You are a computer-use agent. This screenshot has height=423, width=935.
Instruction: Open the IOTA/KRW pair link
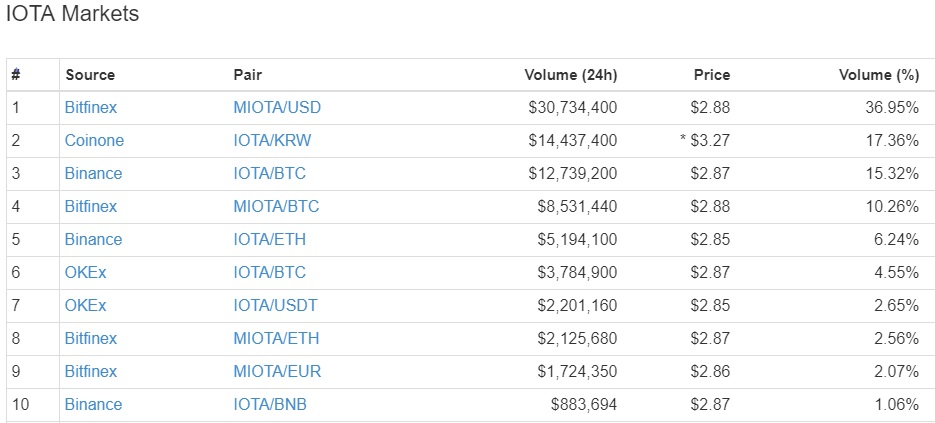(x=273, y=141)
